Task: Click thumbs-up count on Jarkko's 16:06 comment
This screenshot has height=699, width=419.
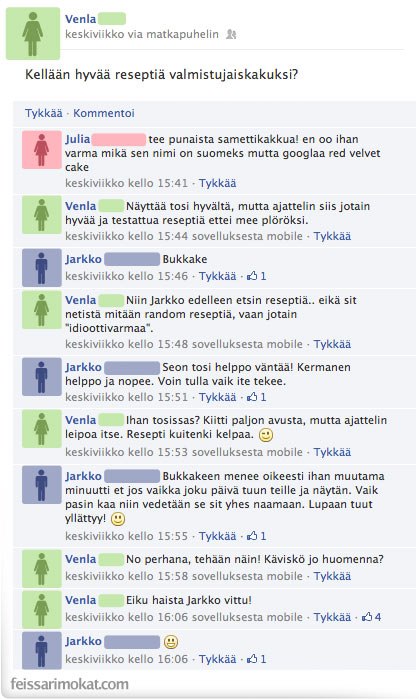Action: click(257, 658)
